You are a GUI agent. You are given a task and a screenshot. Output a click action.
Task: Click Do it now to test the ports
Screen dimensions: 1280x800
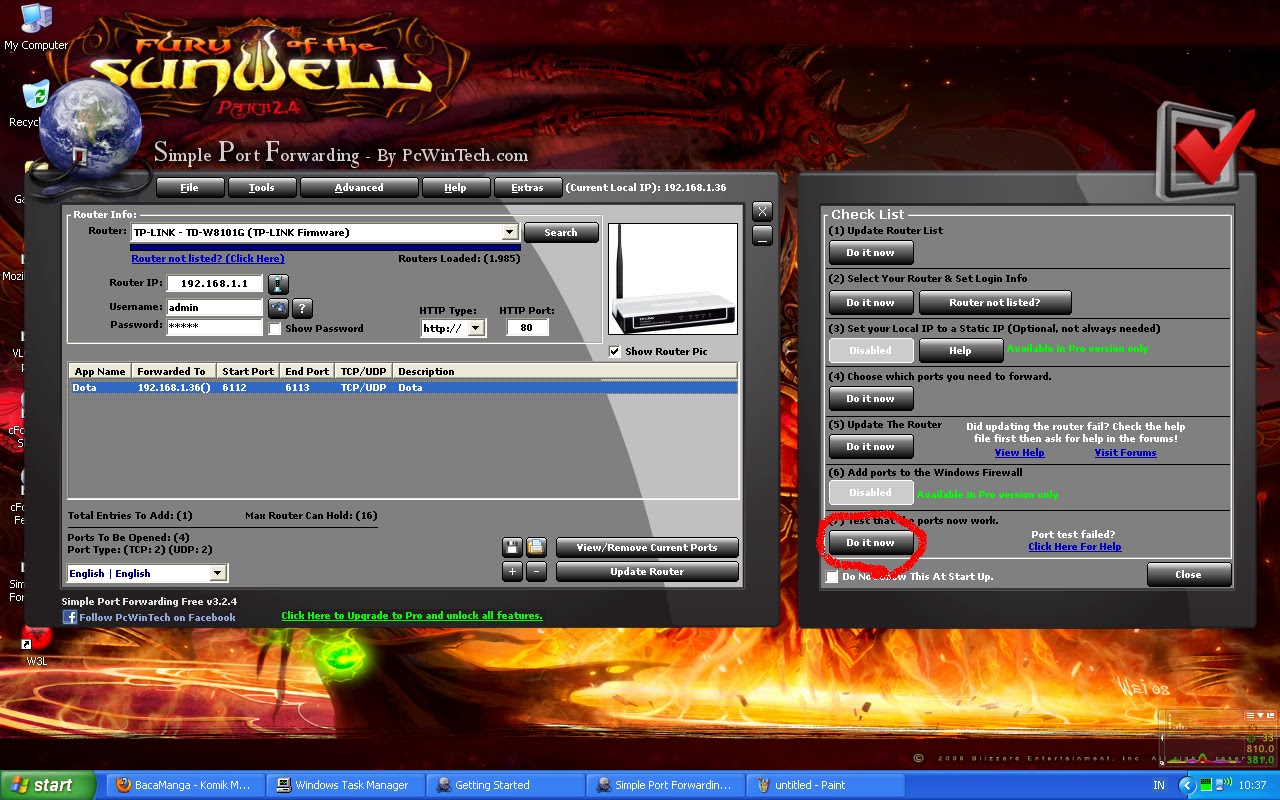coord(871,542)
